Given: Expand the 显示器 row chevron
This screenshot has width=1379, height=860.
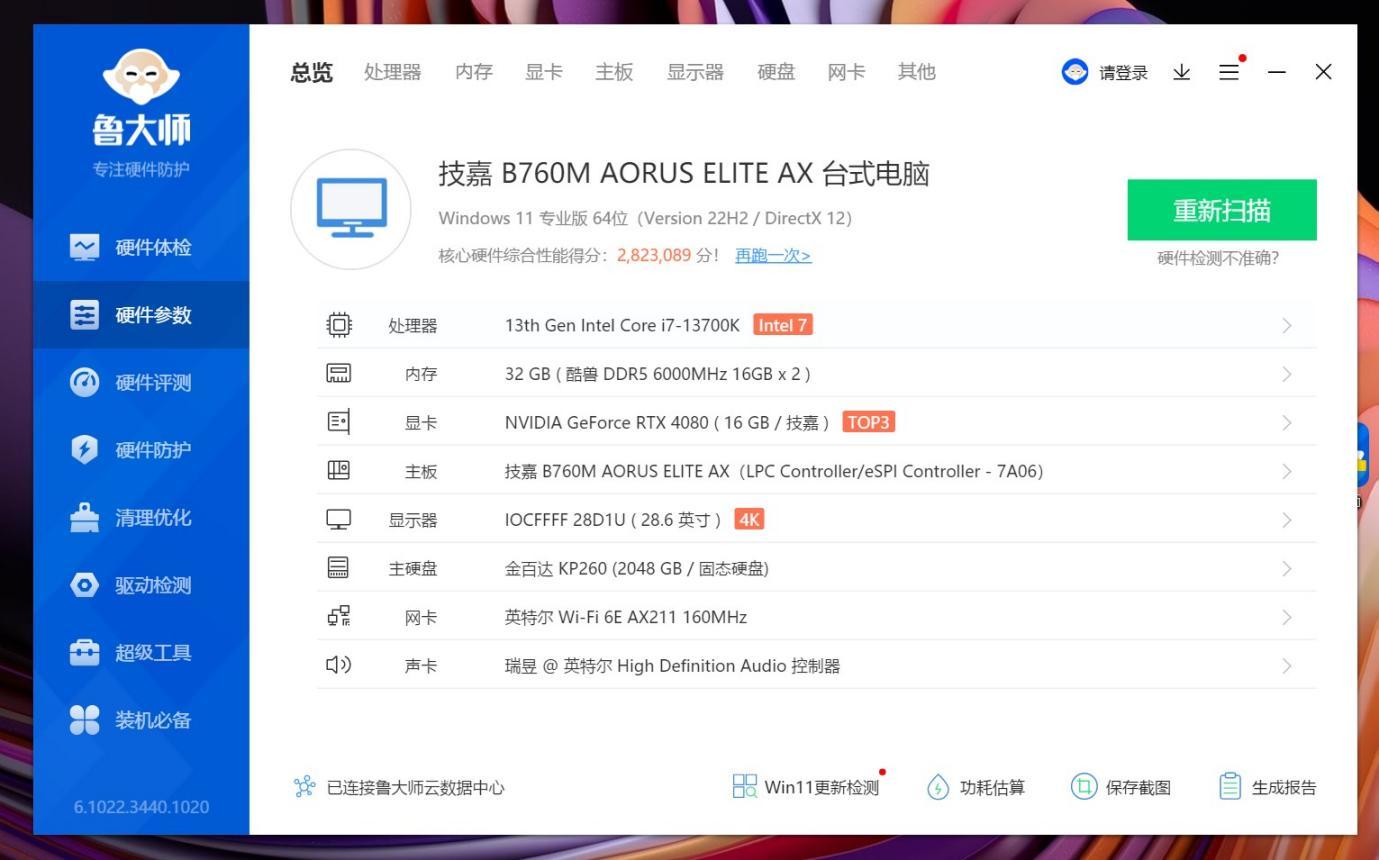Looking at the screenshot, I should click(1287, 520).
